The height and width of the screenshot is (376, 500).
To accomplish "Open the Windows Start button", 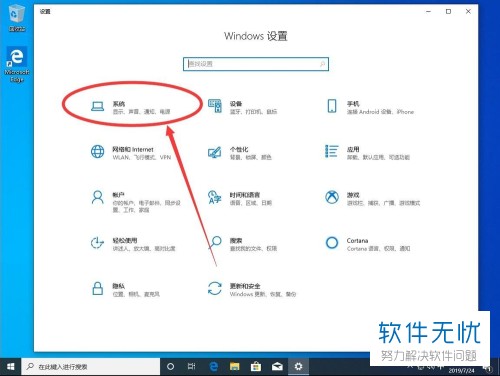I will [x=11, y=367].
